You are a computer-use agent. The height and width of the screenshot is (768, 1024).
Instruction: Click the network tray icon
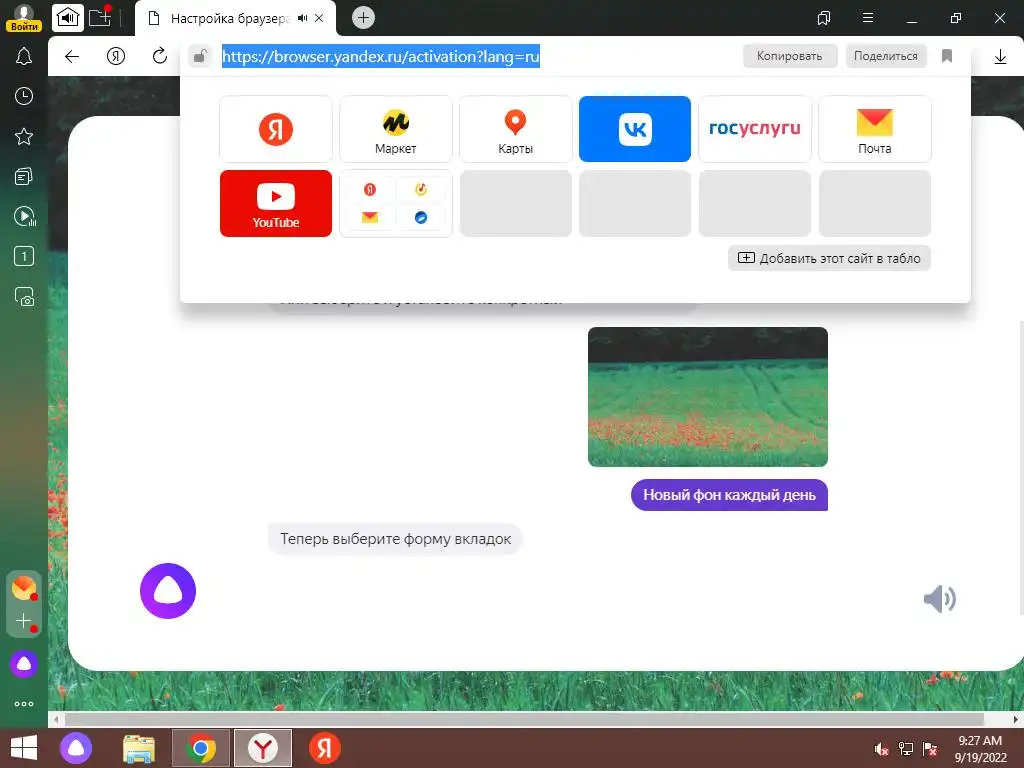(906, 749)
